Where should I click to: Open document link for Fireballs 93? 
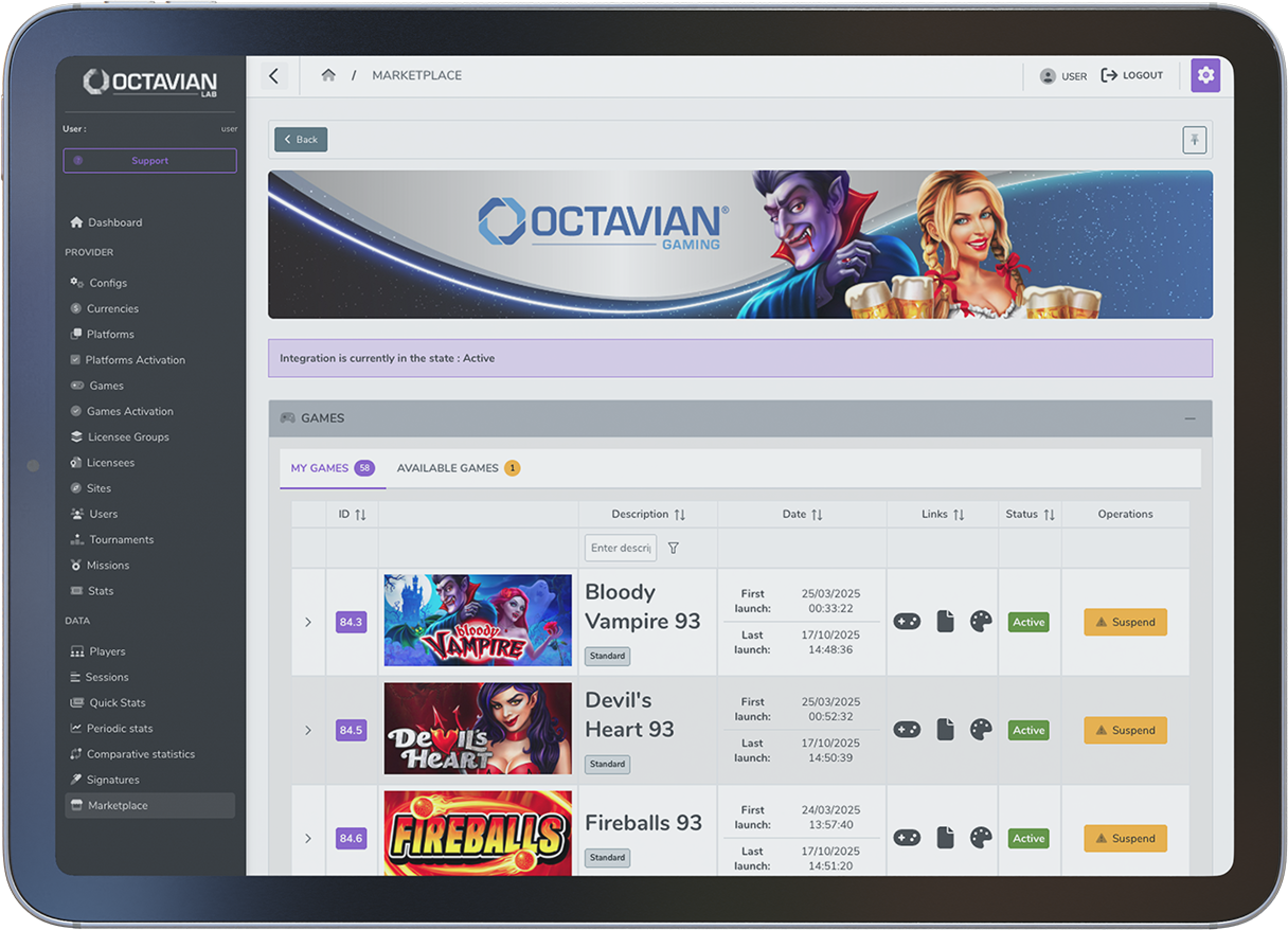point(945,838)
